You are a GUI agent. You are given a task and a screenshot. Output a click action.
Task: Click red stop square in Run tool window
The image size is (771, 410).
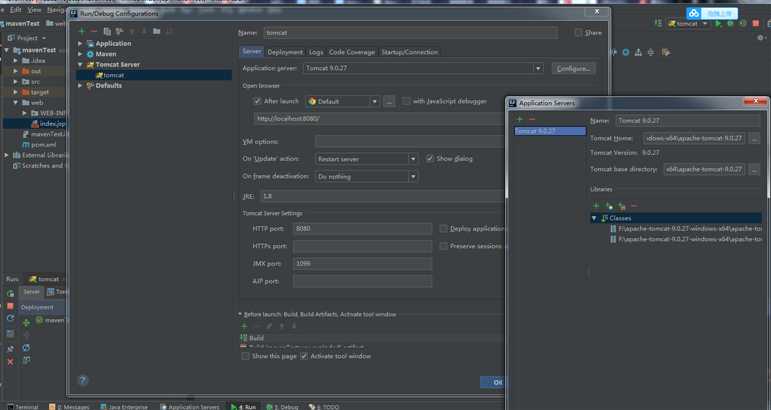pyautogui.click(x=10, y=306)
